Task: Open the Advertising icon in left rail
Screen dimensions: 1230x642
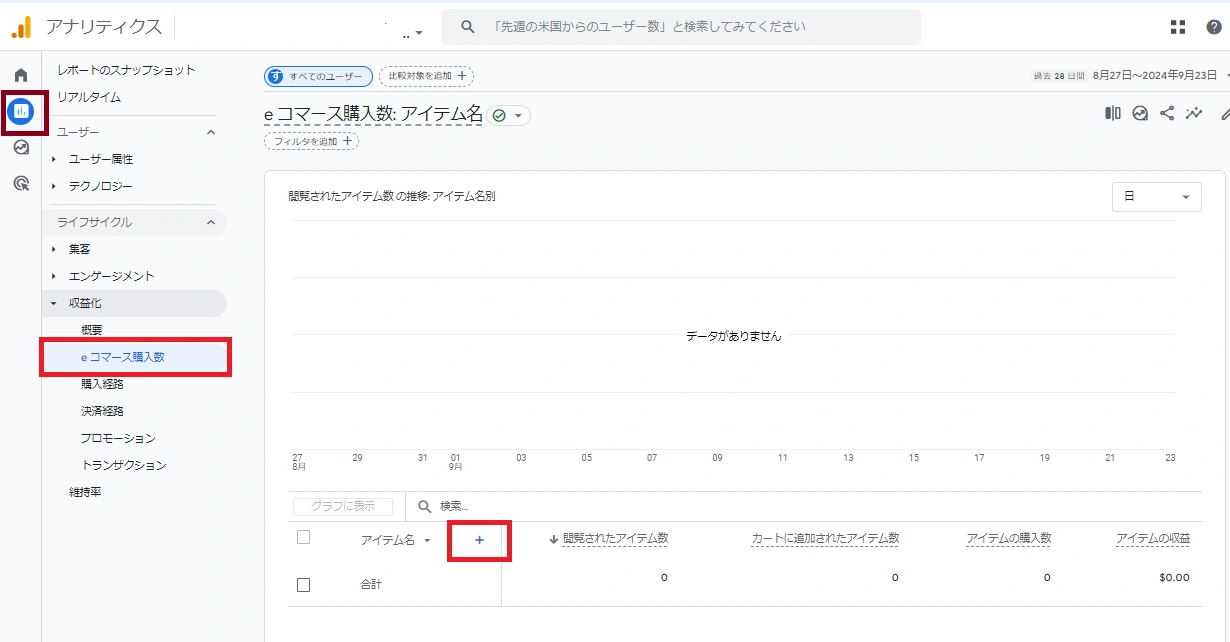Action: 21,183
